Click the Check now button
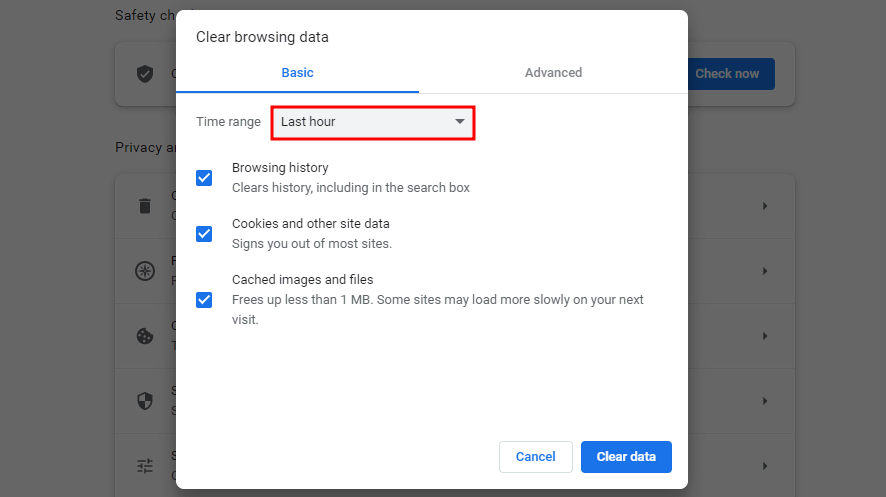 click(x=729, y=74)
